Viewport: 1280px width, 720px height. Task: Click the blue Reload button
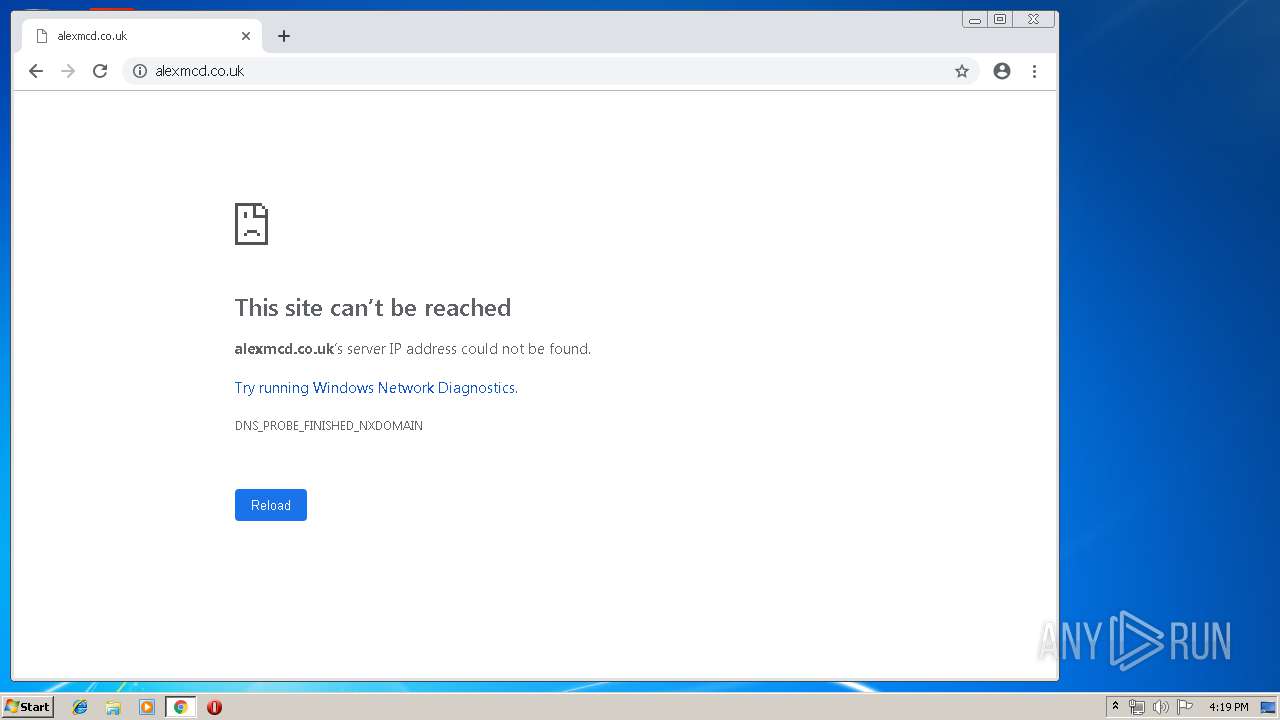coord(271,505)
